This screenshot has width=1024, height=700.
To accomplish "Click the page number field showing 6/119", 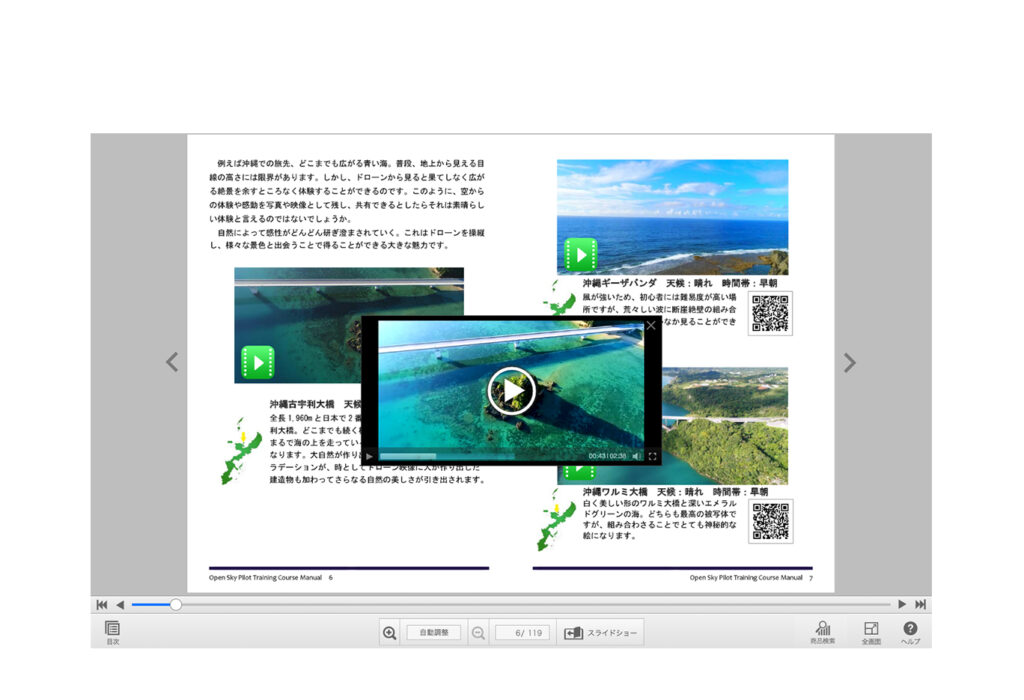I will [523, 632].
